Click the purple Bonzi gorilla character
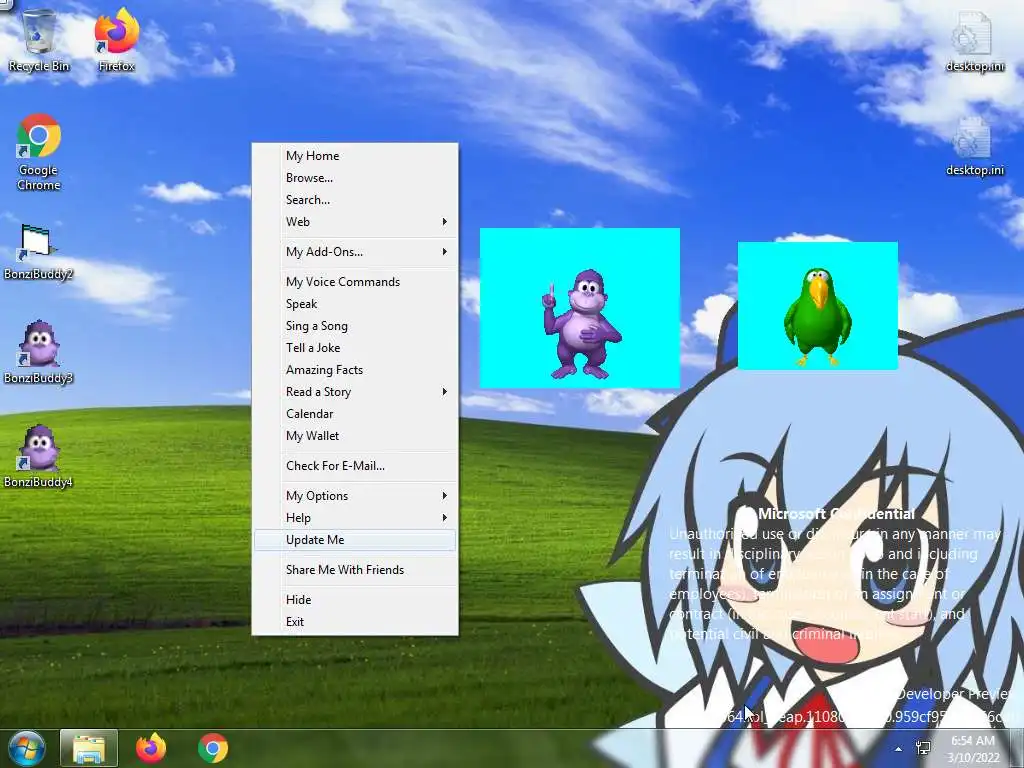The height and width of the screenshot is (768, 1024). point(581,325)
